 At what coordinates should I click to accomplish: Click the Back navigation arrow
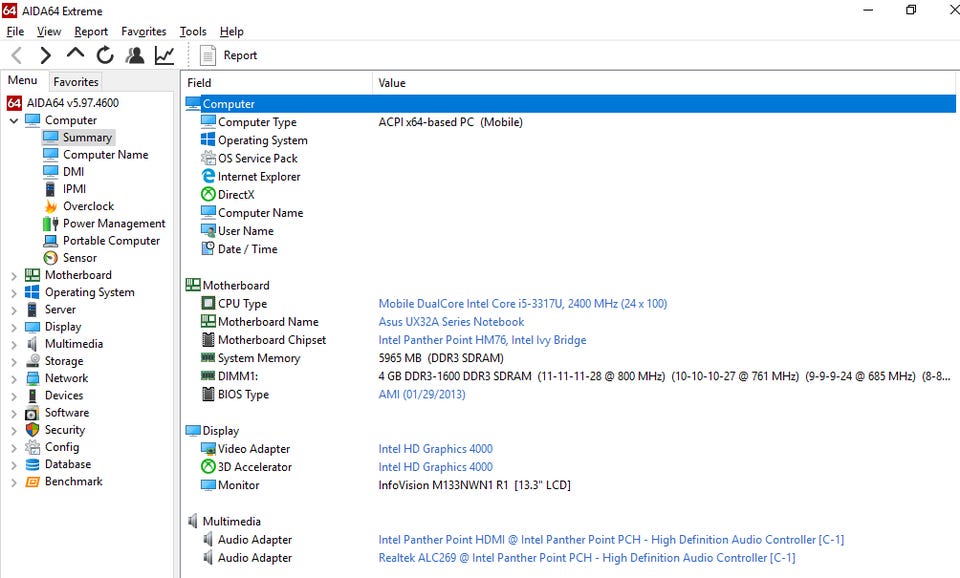(x=17, y=55)
